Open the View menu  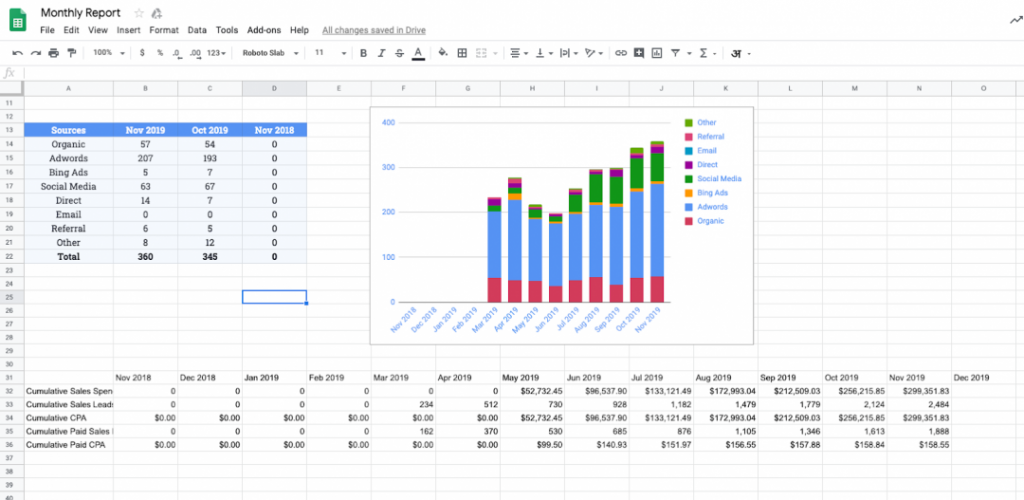[x=98, y=30]
